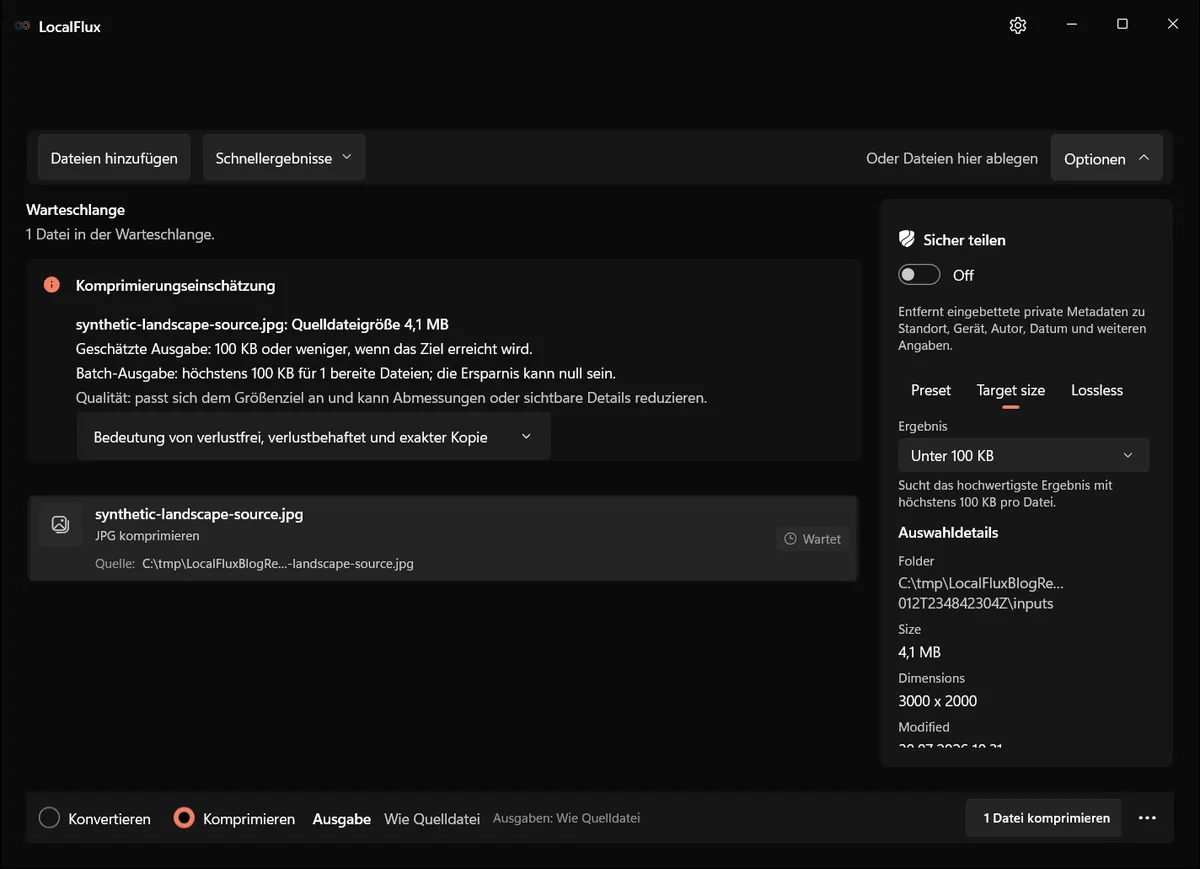Click the Dateien hinzufügen button
Viewport: 1200px width, 869px height.
pyautogui.click(x=114, y=158)
